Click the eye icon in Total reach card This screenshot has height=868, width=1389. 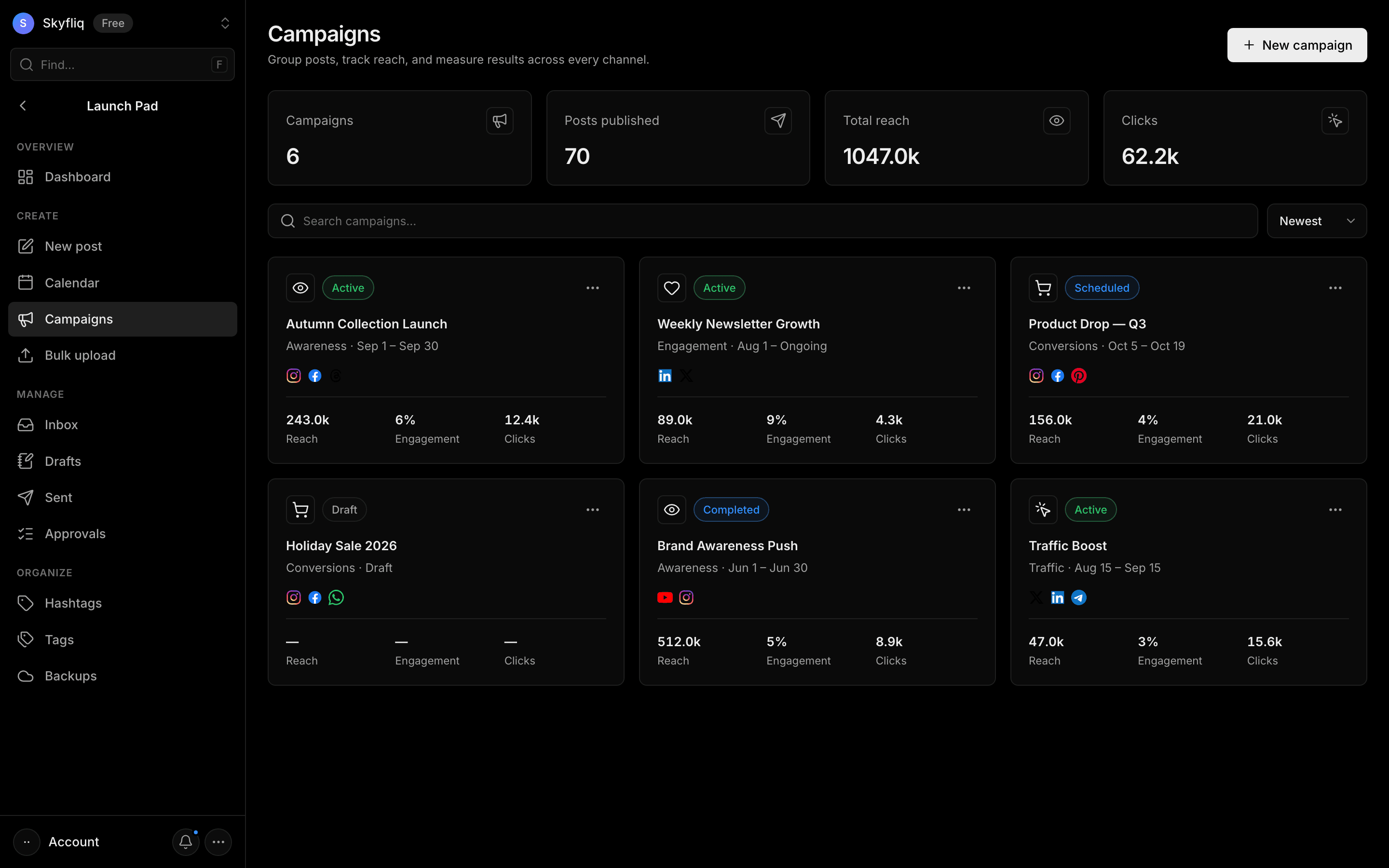1056,121
